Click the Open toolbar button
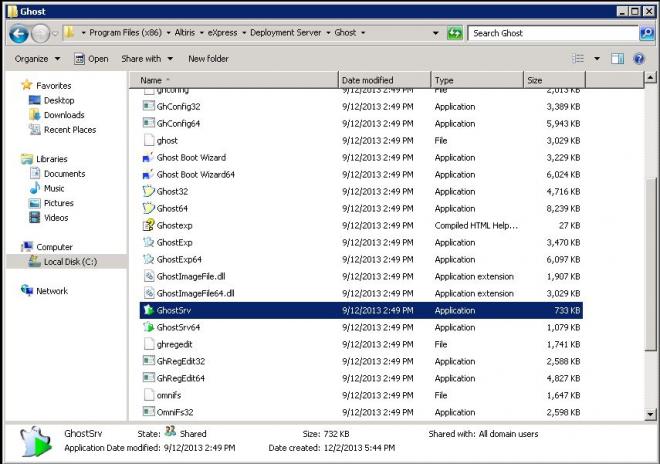660x464 pixels. (91, 59)
